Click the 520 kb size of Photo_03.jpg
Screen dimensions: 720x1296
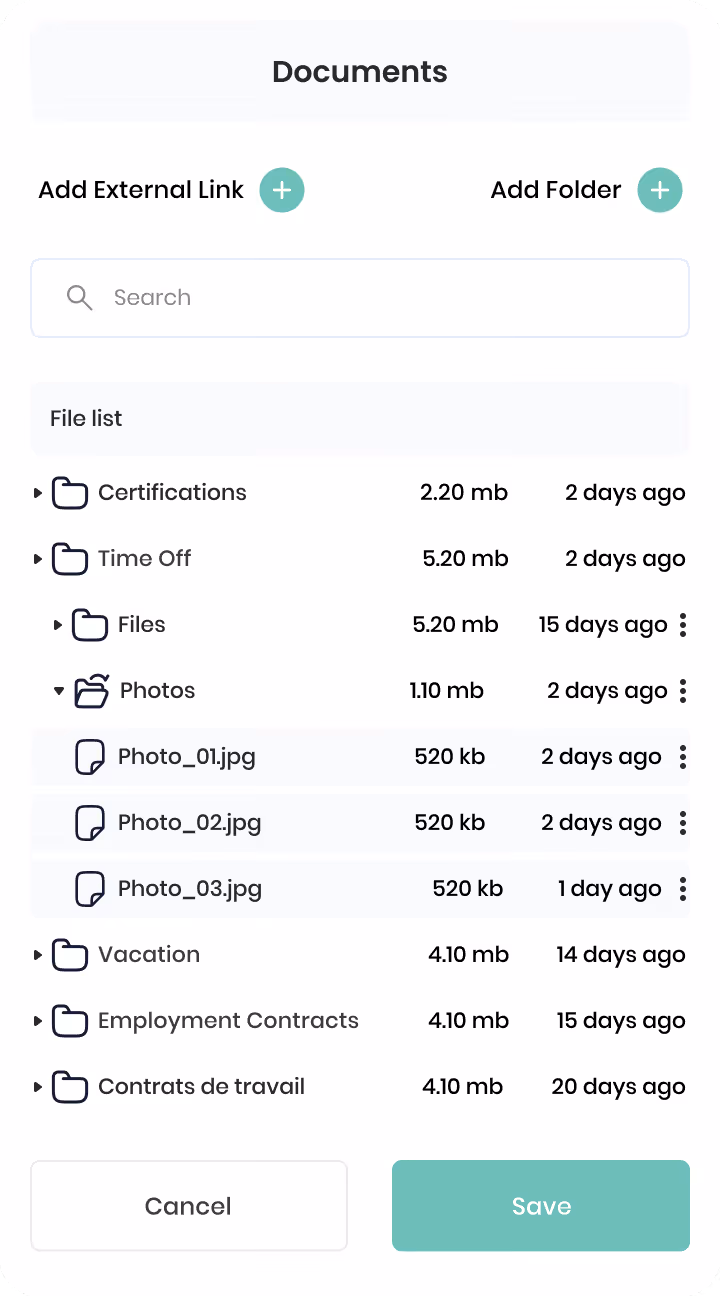coord(468,889)
